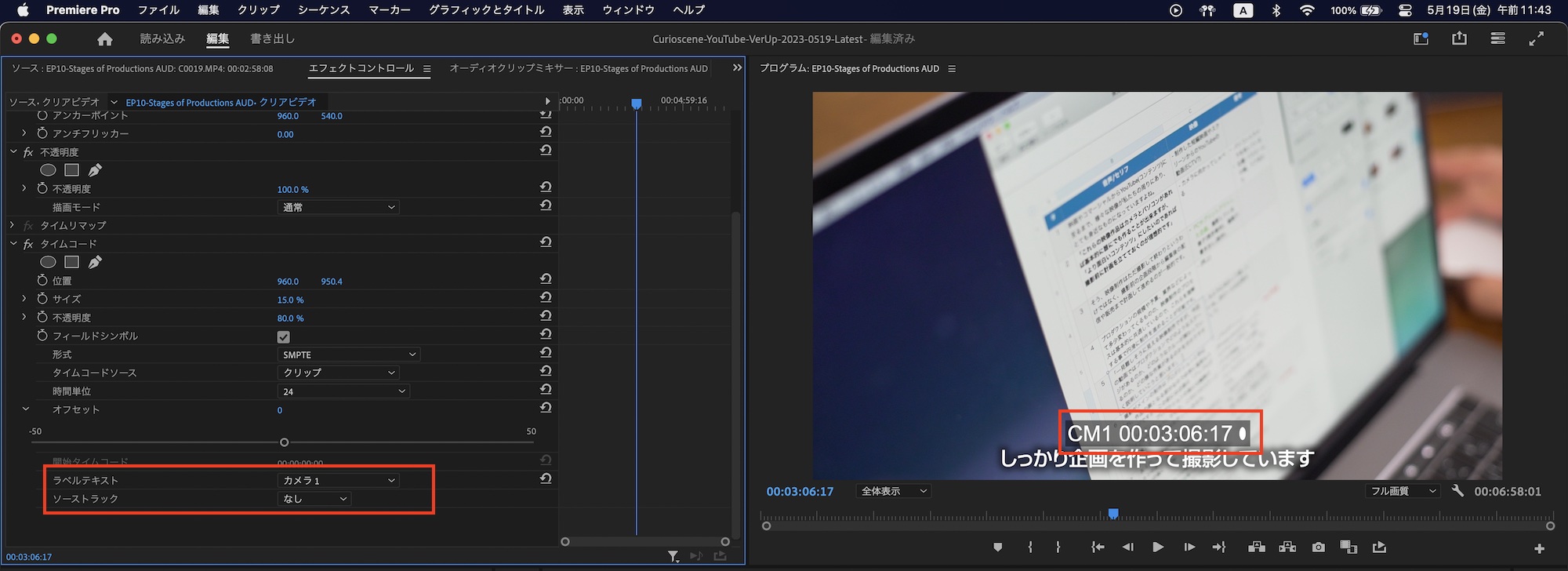Image resolution: width=1568 pixels, height=571 pixels.
Task: Toggle the fx switch for タイムコード effect
Action: pos(28,244)
